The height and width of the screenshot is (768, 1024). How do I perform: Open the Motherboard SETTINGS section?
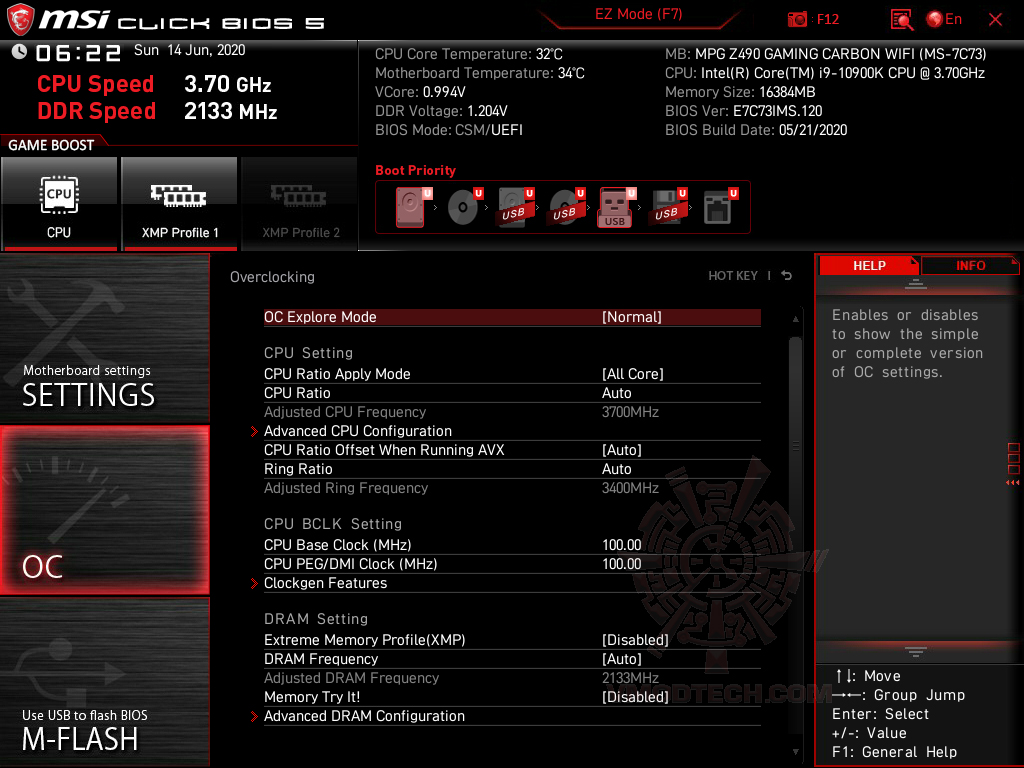pos(104,338)
